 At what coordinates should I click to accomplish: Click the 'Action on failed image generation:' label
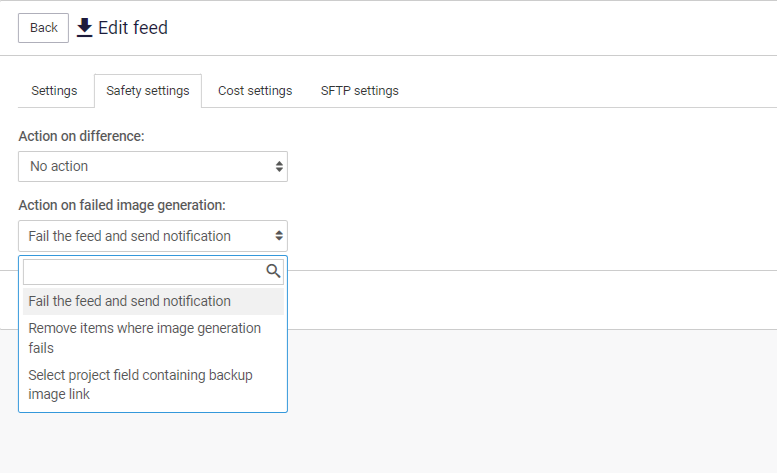[122, 205]
